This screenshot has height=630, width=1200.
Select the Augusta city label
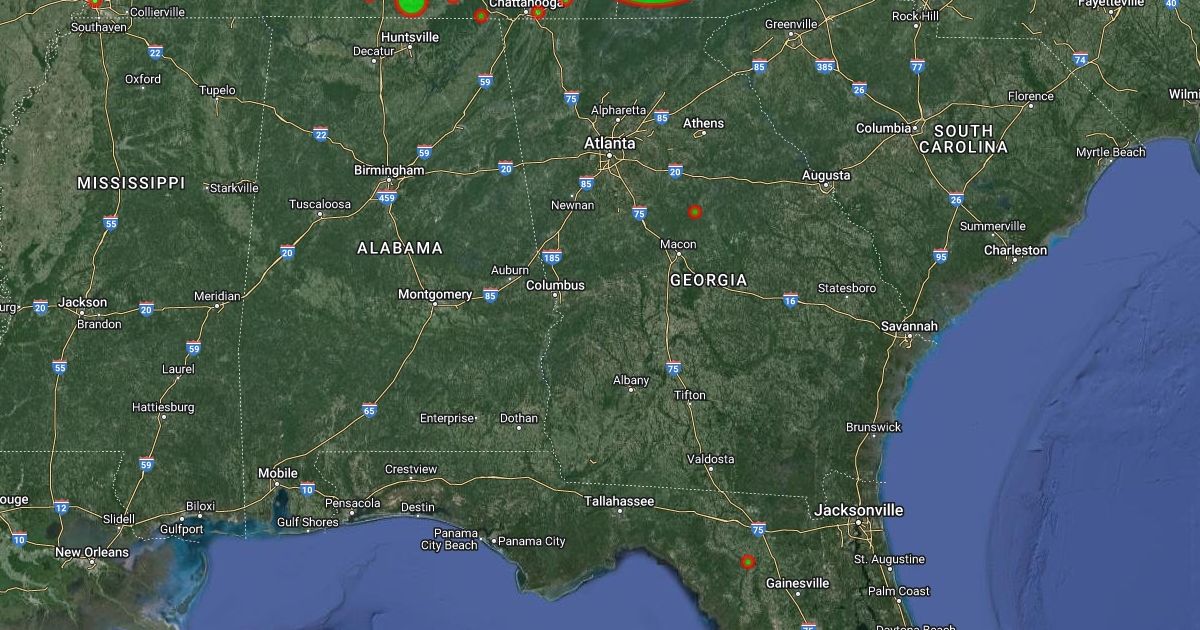[x=827, y=175]
